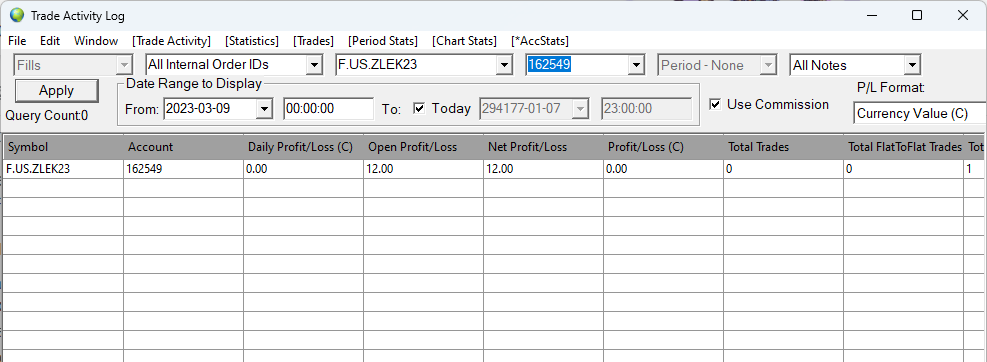This screenshot has width=987, height=362.
Task: Click the Account column header
Action: click(x=184, y=147)
